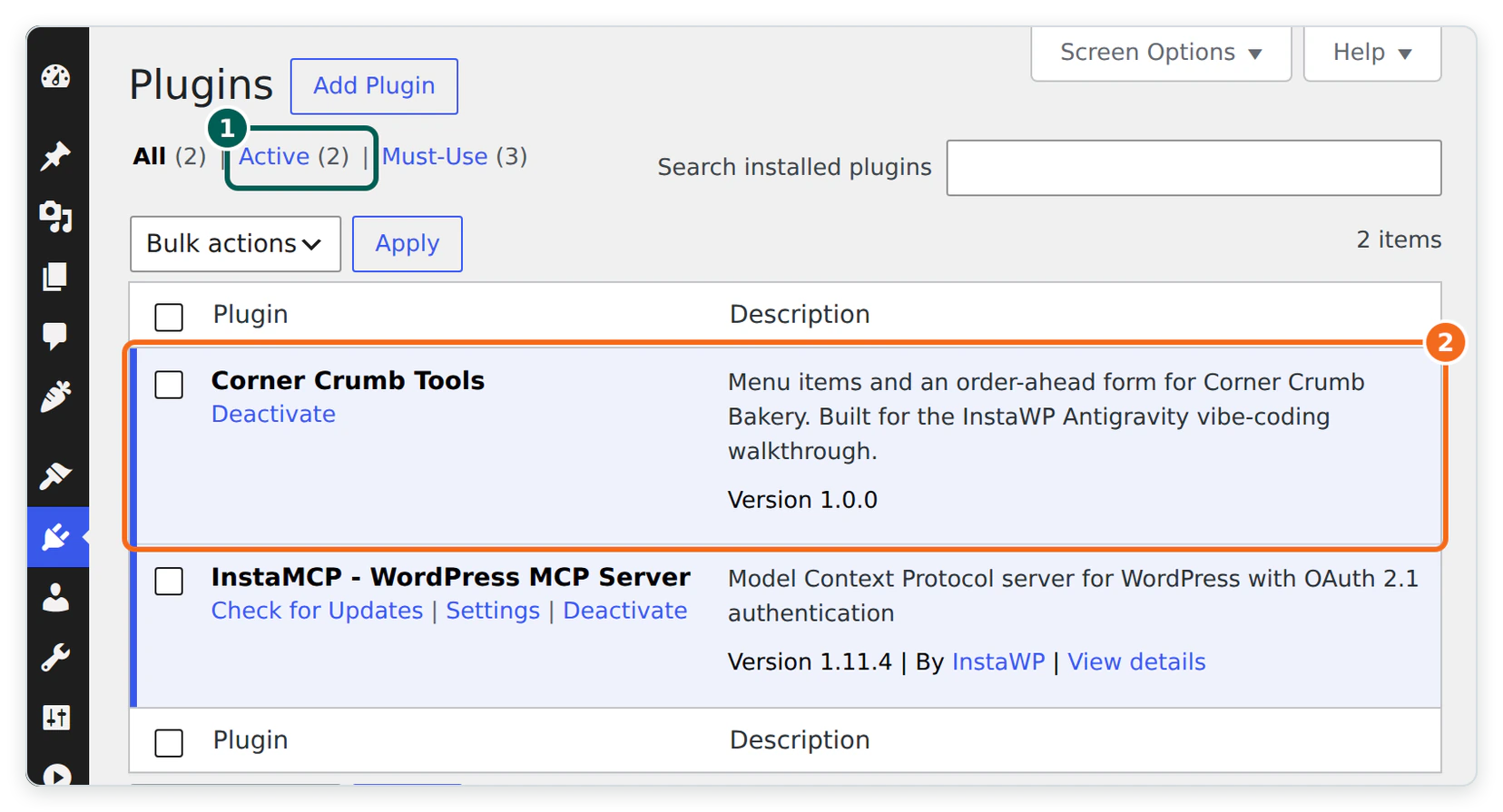Screen dimensions: 1503x812
Task: Expand the Screen Options panel
Action: tap(1161, 54)
